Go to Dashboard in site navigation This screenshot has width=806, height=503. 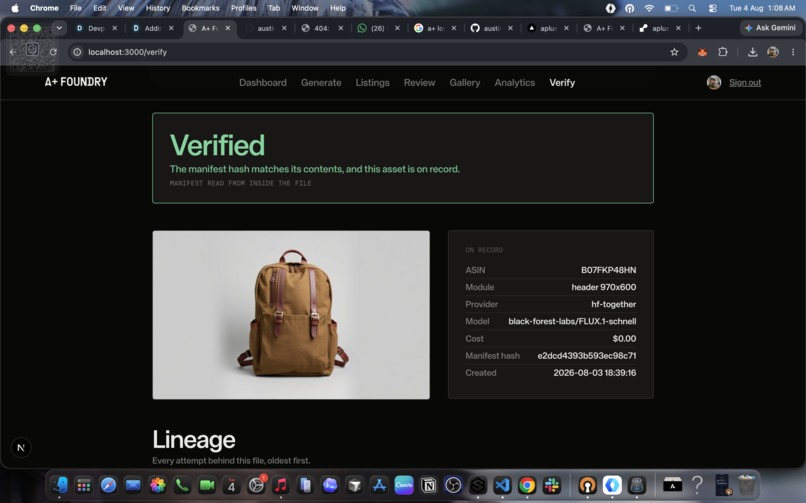[263, 83]
